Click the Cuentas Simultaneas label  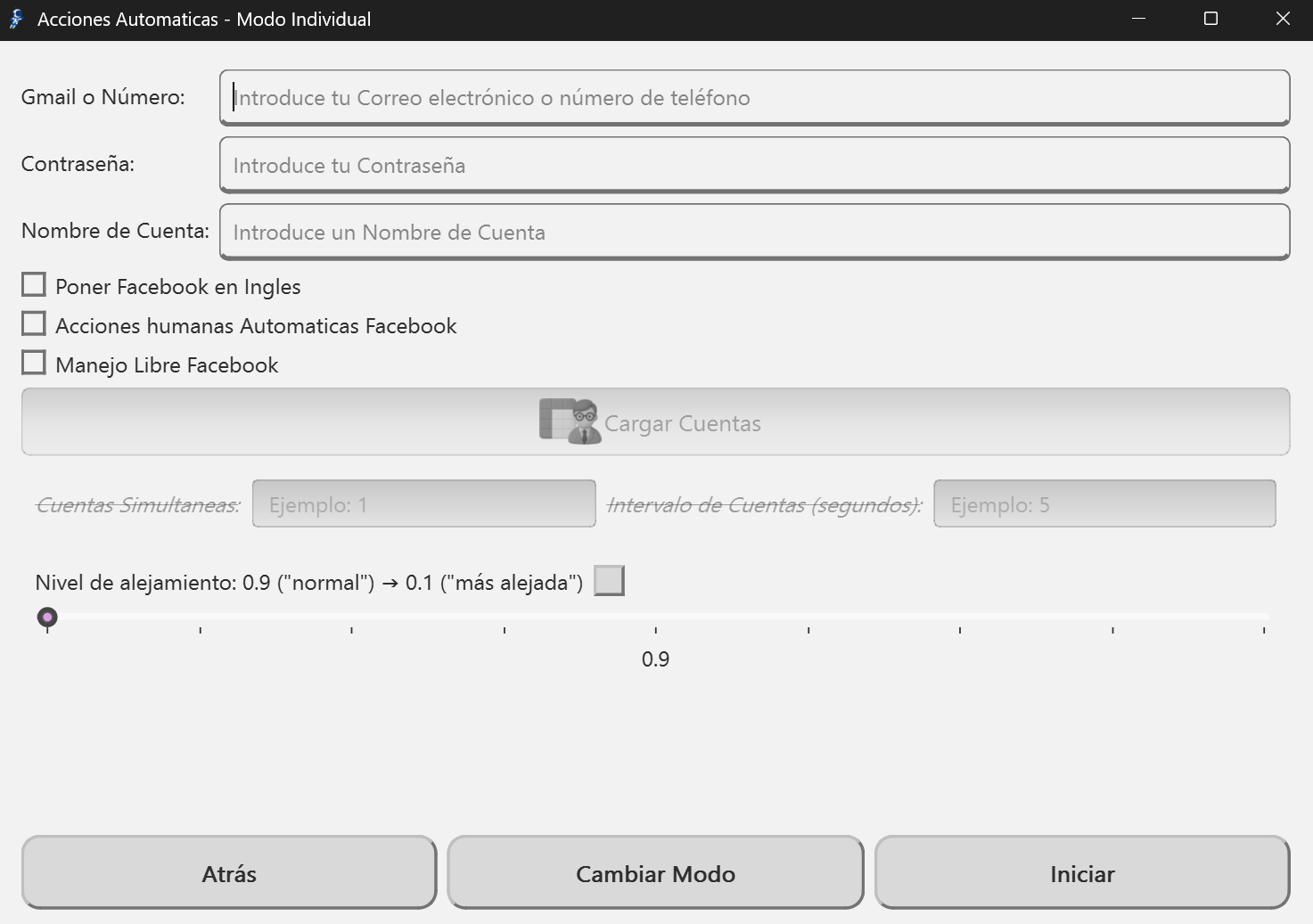point(138,505)
